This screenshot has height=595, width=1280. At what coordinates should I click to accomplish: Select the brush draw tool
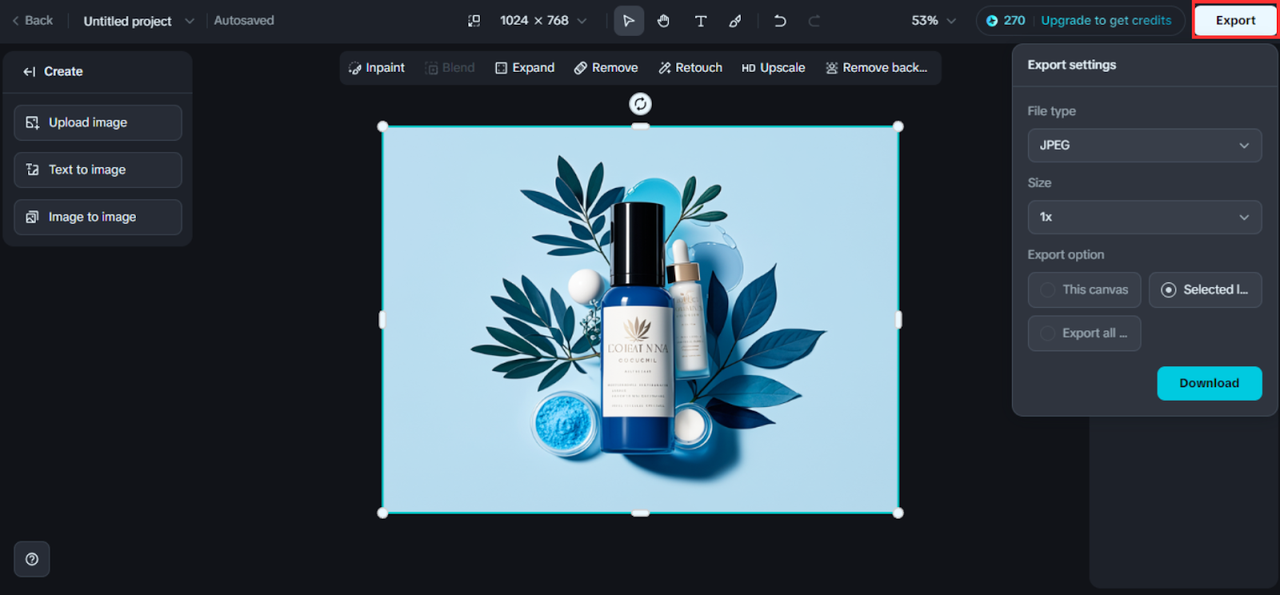(735, 21)
